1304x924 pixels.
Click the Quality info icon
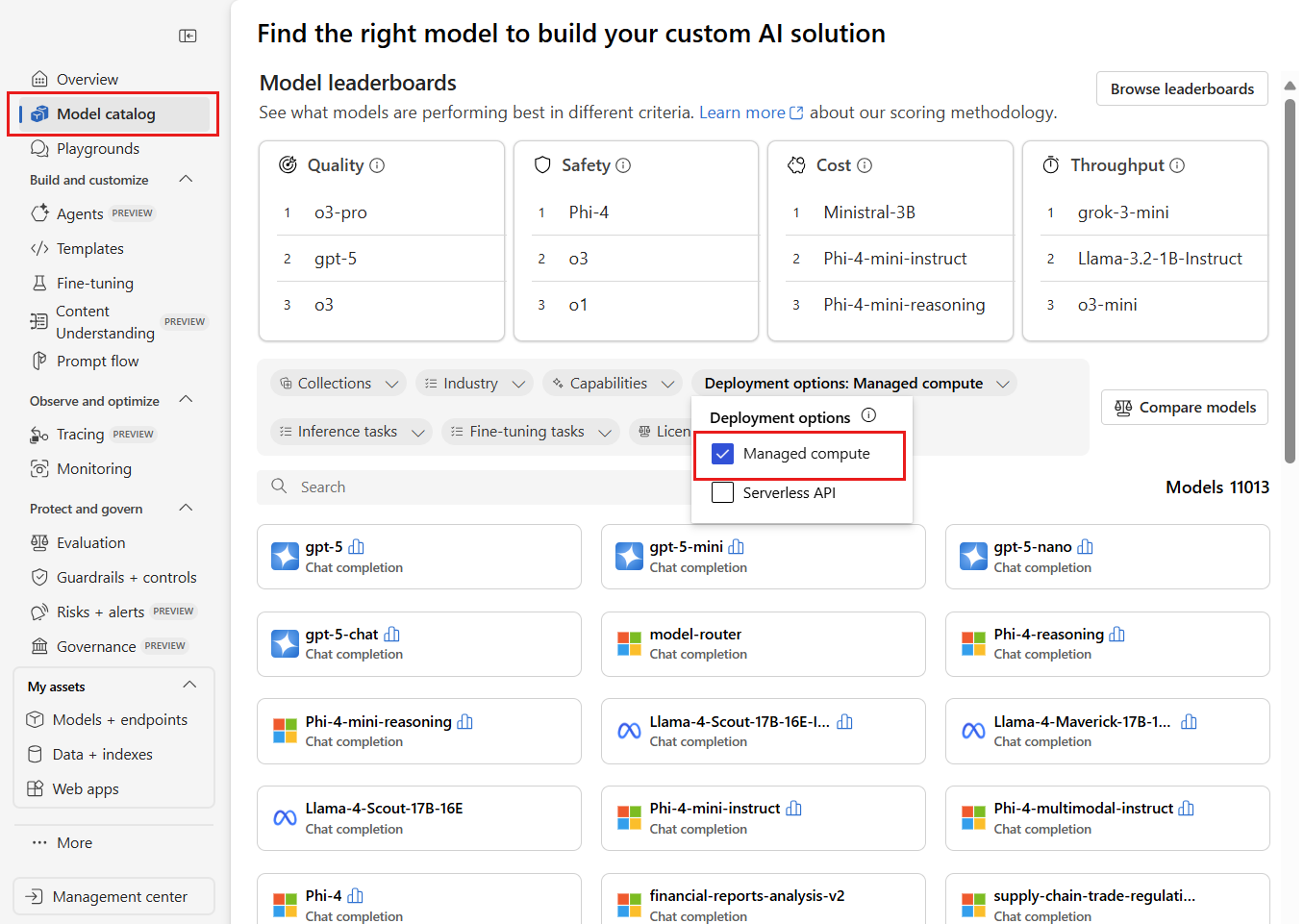377,165
